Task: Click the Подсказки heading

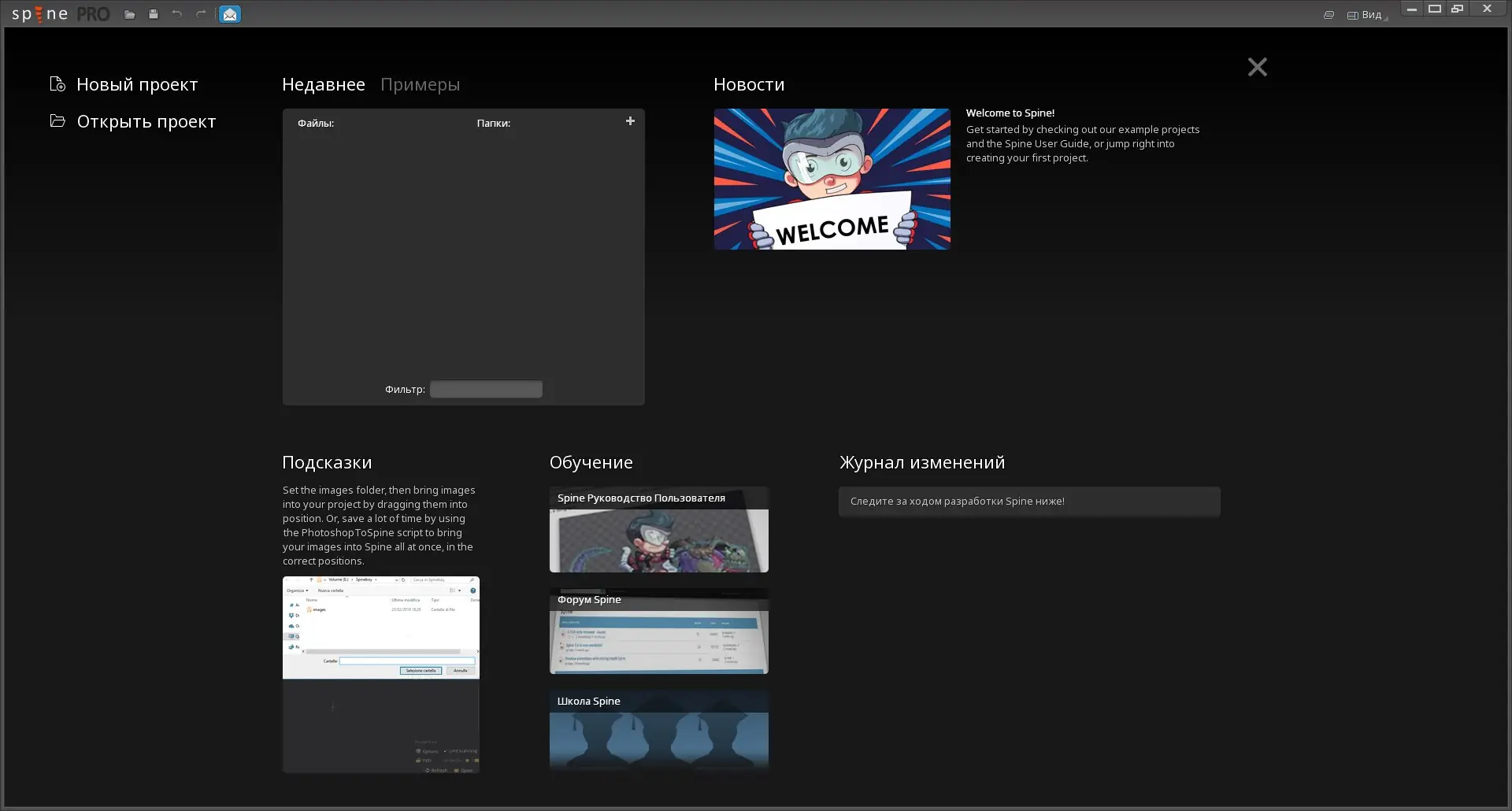Action: click(327, 462)
